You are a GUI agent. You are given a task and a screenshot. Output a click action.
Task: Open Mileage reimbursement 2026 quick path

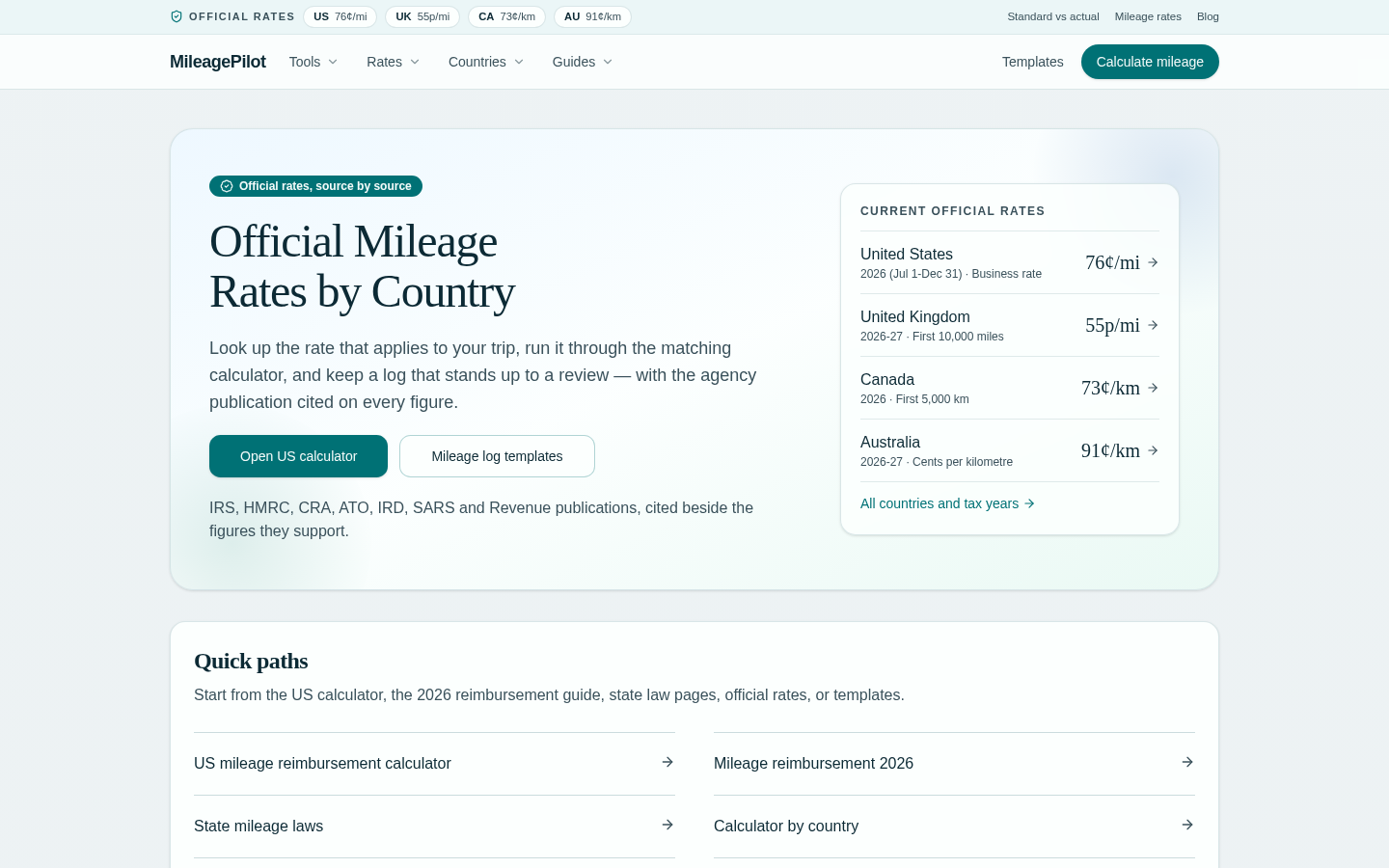pos(954,763)
